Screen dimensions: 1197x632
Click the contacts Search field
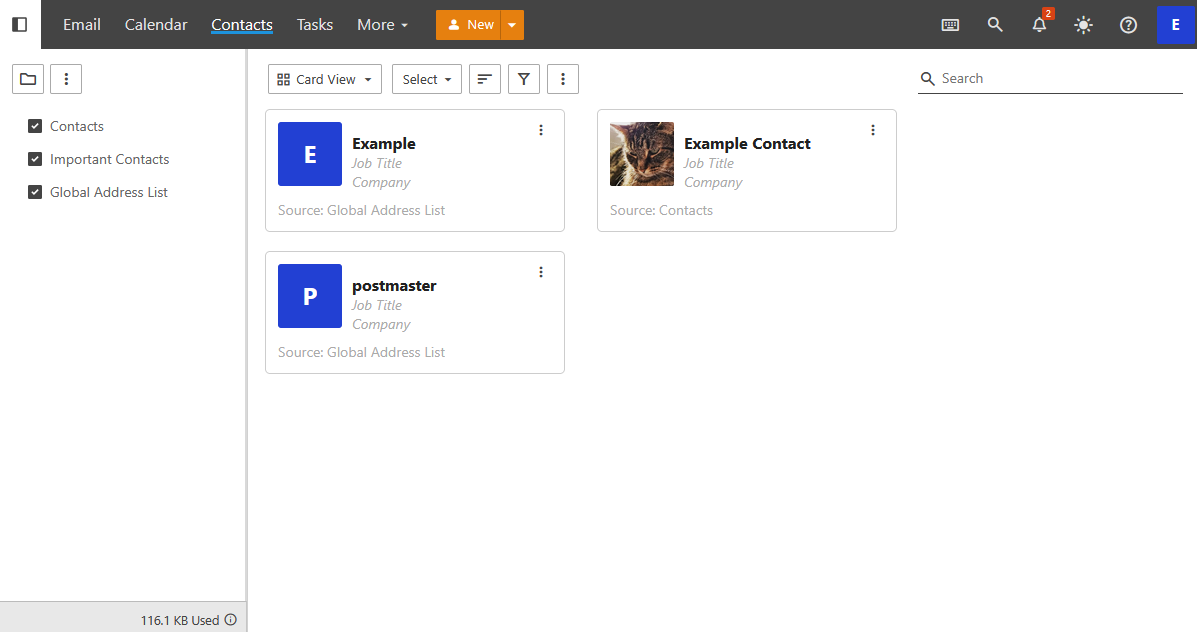pos(1058,78)
